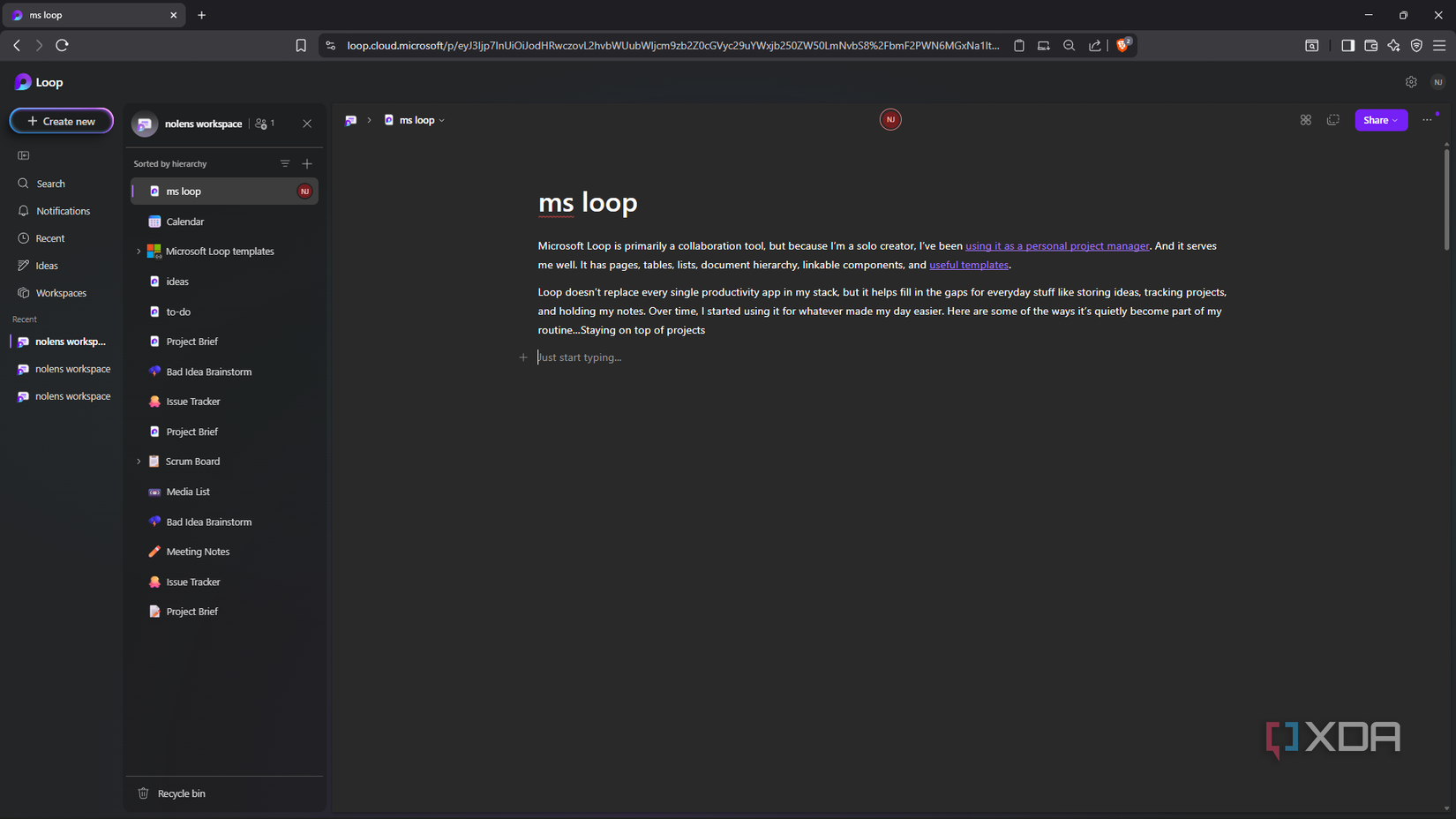The height and width of the screenshot is (819, 1456).
Task: Copy page as a Loop component
Action: 1333,120
